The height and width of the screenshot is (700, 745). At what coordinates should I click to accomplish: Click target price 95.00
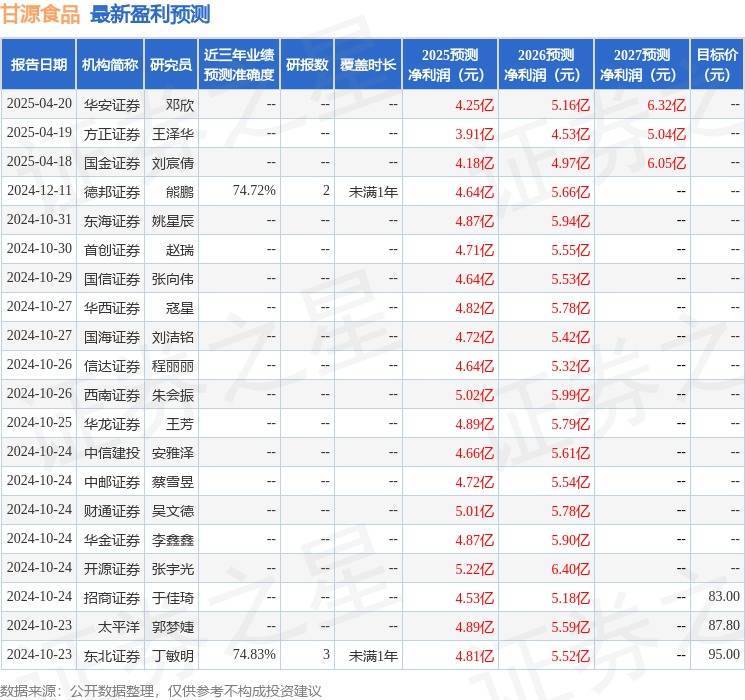(x=724, y=654)
